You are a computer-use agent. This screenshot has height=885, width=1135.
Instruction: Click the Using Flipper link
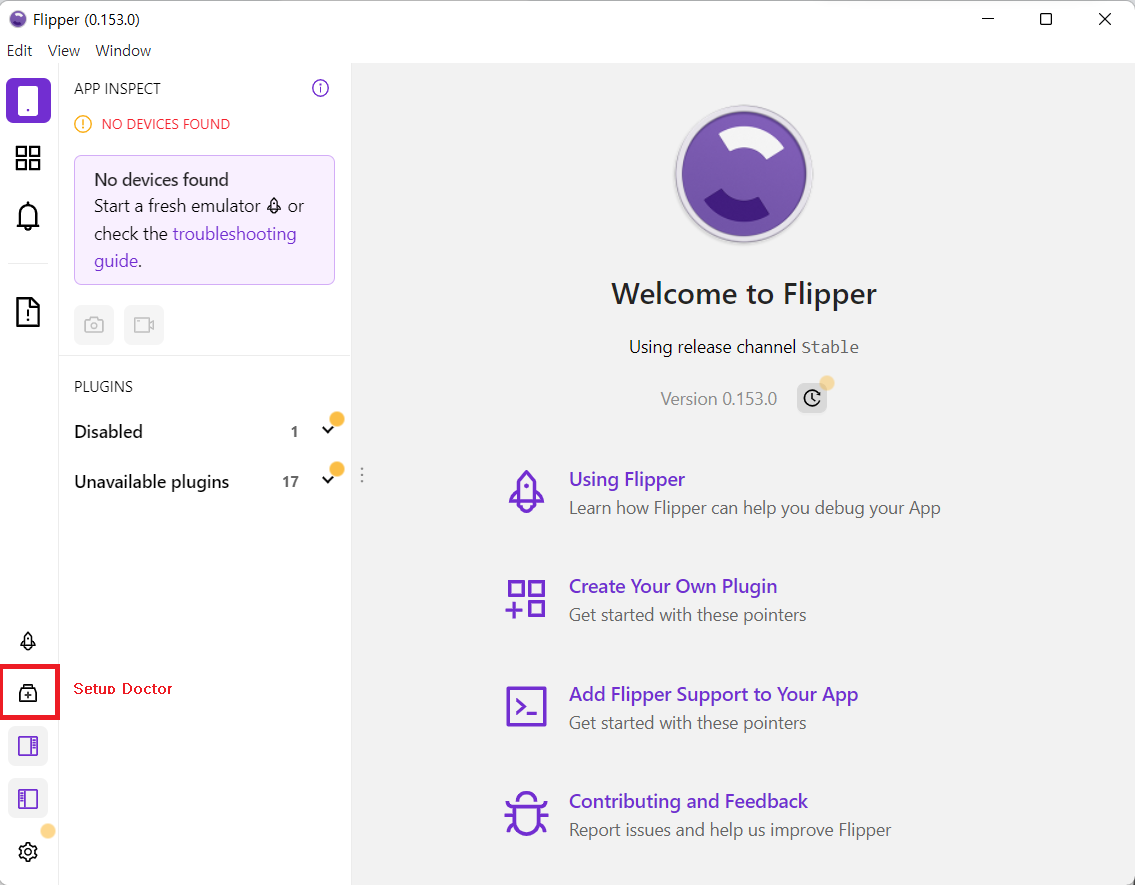pos(627,479)
